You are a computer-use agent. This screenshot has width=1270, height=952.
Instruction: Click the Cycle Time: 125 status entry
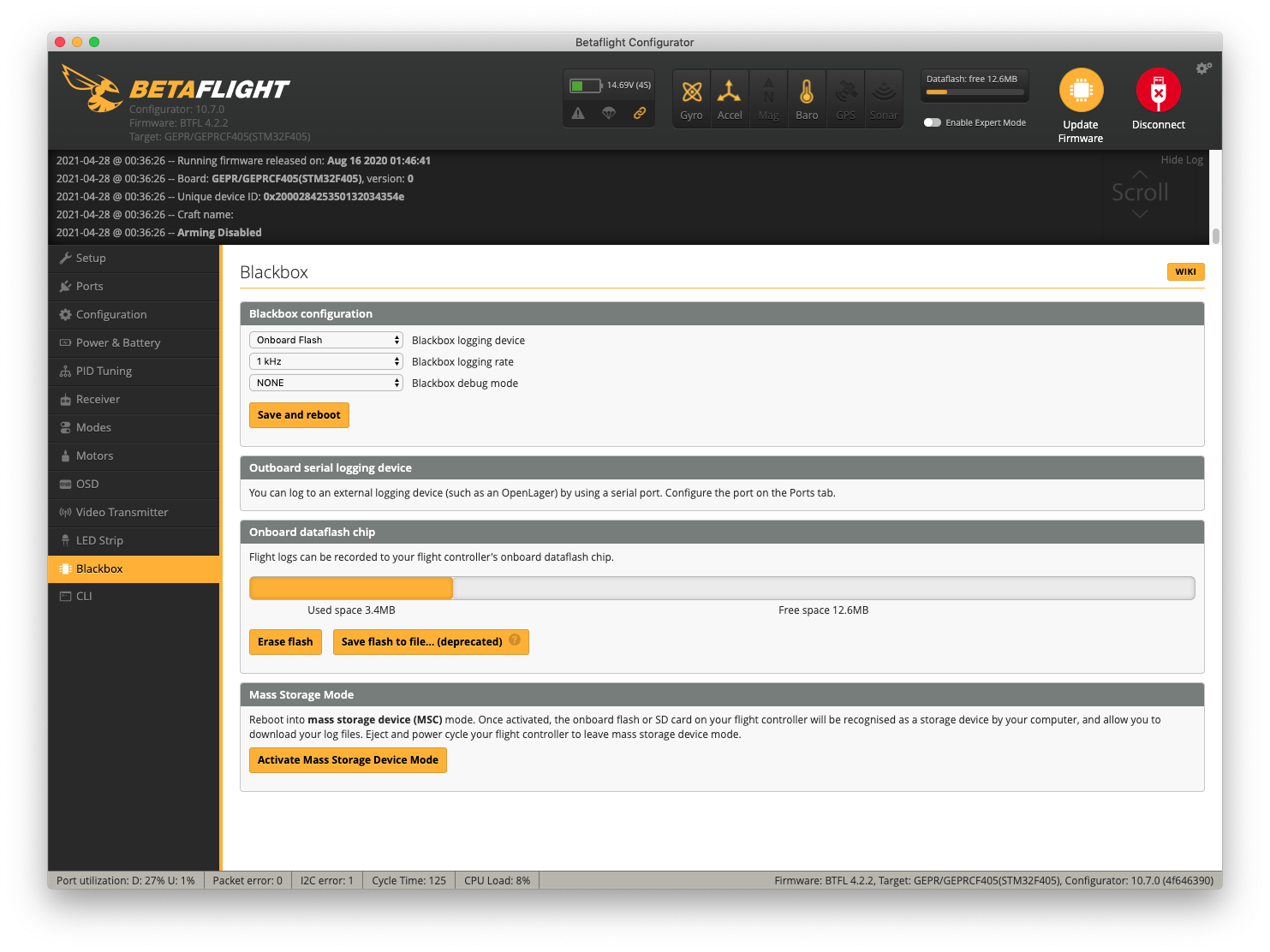(409, 880)
